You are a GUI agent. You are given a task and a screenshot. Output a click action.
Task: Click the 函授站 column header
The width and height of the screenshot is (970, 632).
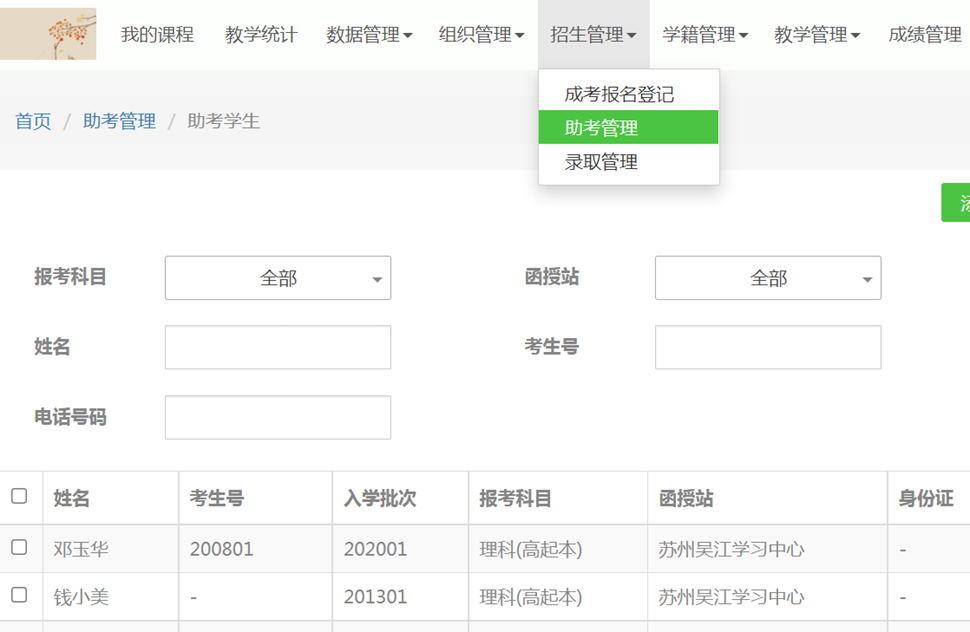686,498
